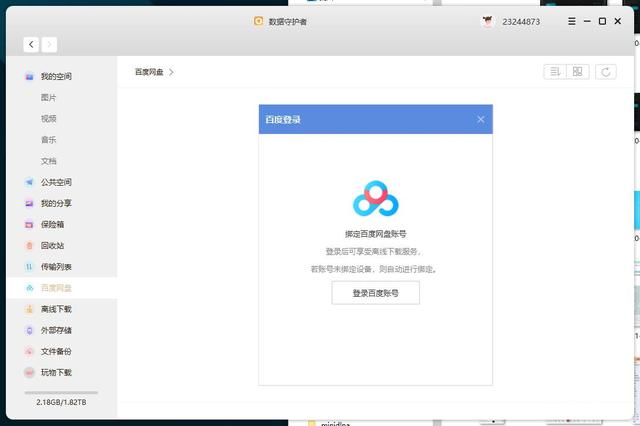Close the 百度登录 dialog
640x426 pixels.
click(481, 119)
